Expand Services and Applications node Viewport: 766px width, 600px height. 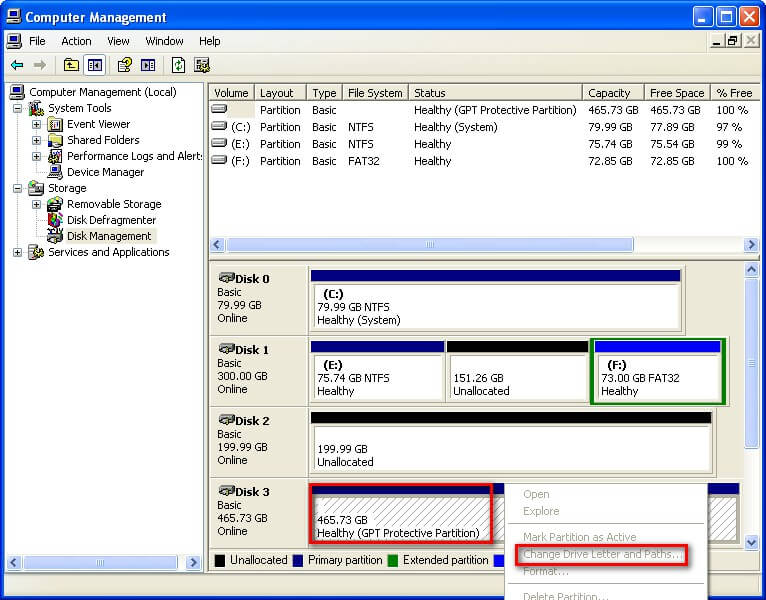coord(18,252)
